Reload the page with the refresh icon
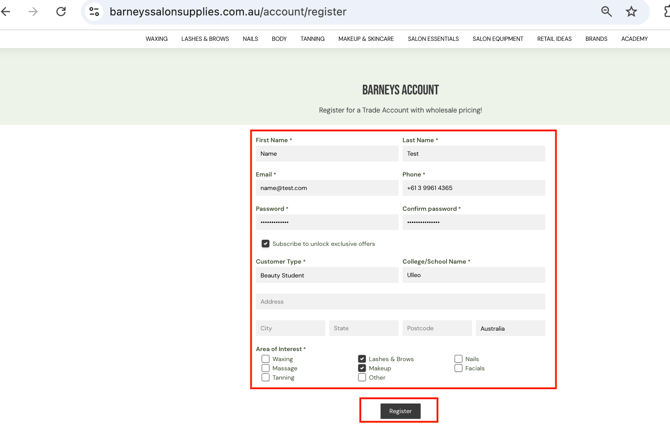Screen dimensions: 670x427 (61, 12)
